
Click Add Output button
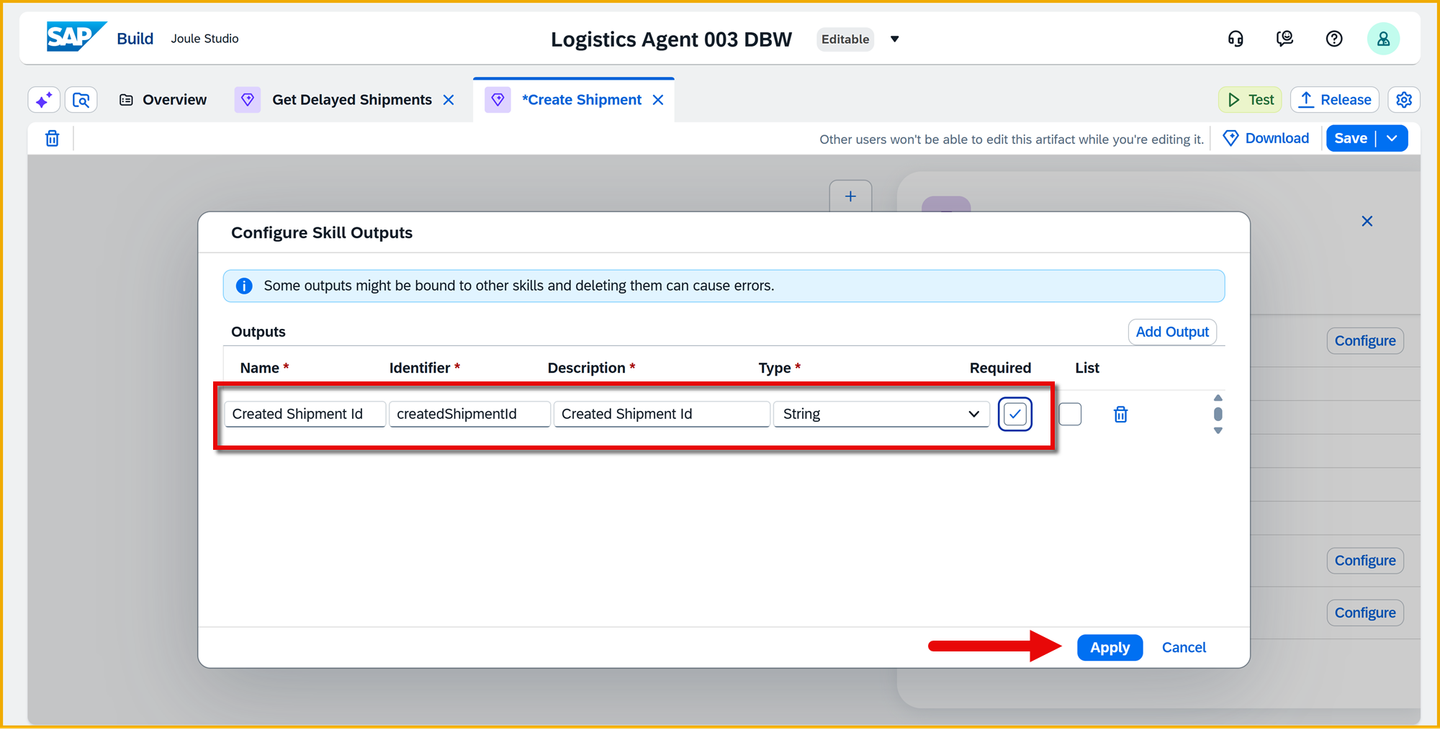1172,332
